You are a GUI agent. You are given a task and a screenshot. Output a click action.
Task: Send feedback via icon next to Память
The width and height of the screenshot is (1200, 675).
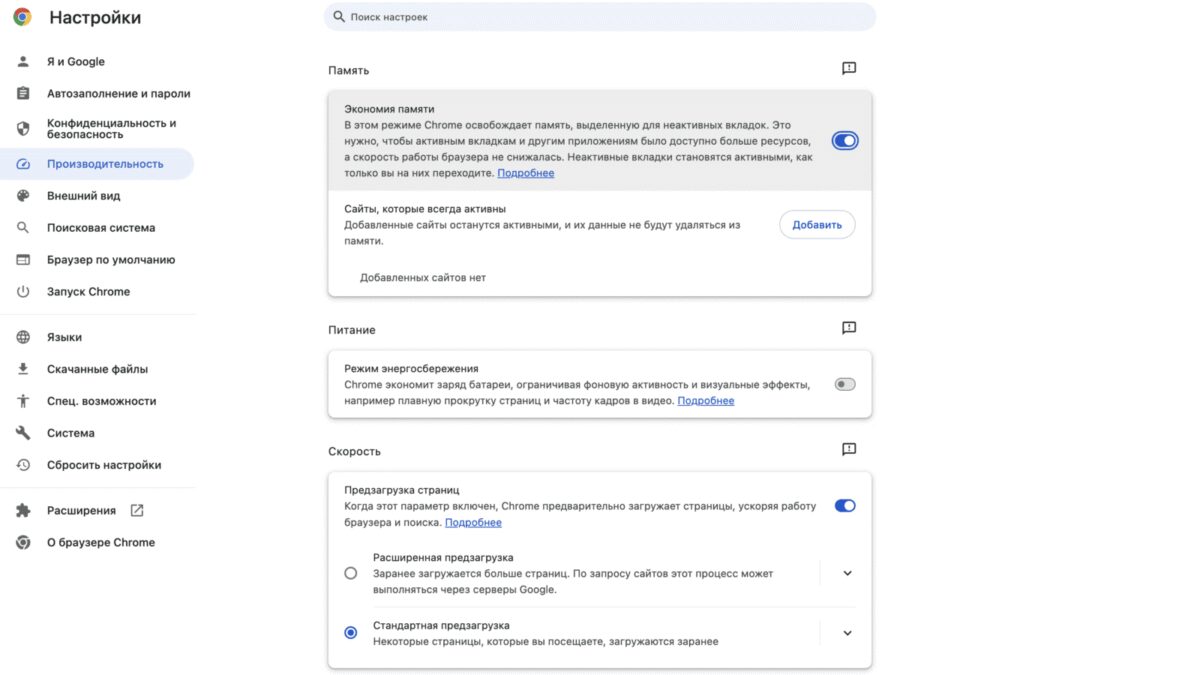(848, 68)
